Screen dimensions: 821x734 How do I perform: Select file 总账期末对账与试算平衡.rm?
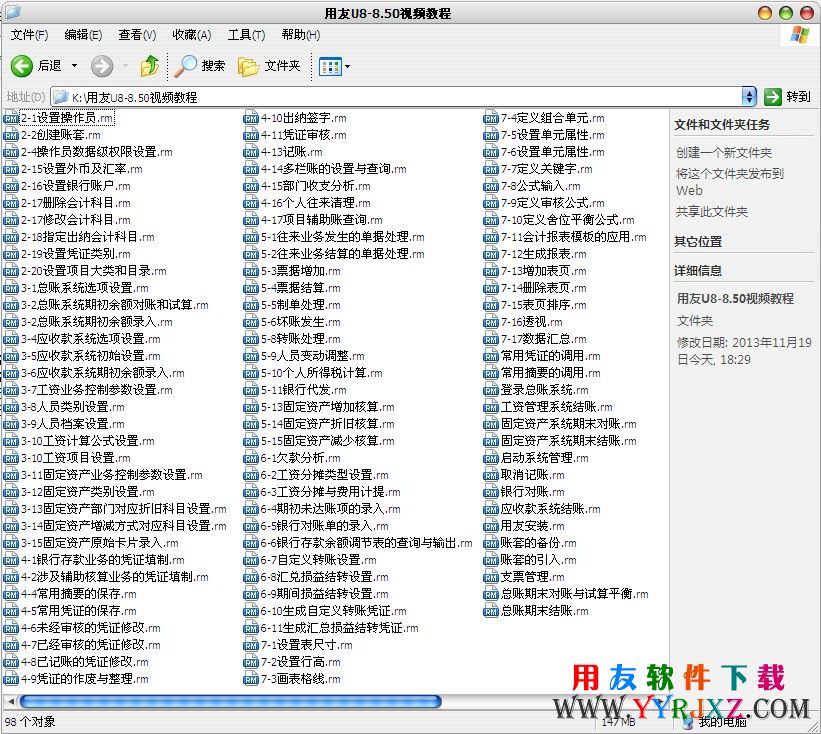pos(574,594)
